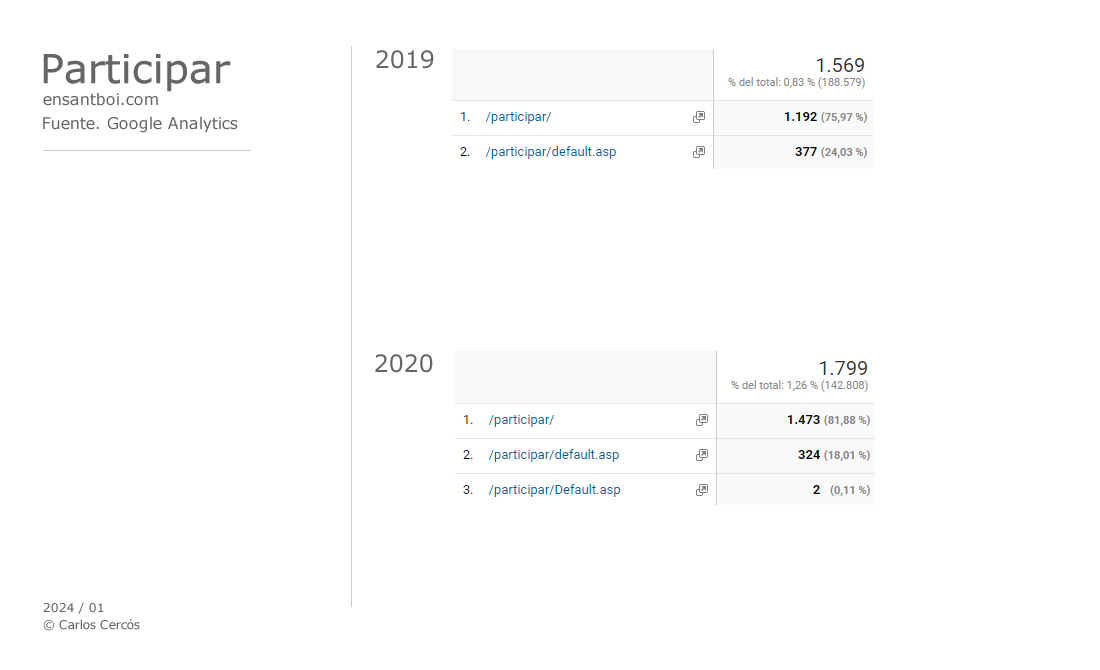Click the 1.569 total for 2019
This screenshot has height=670, width=1100.
840,65
